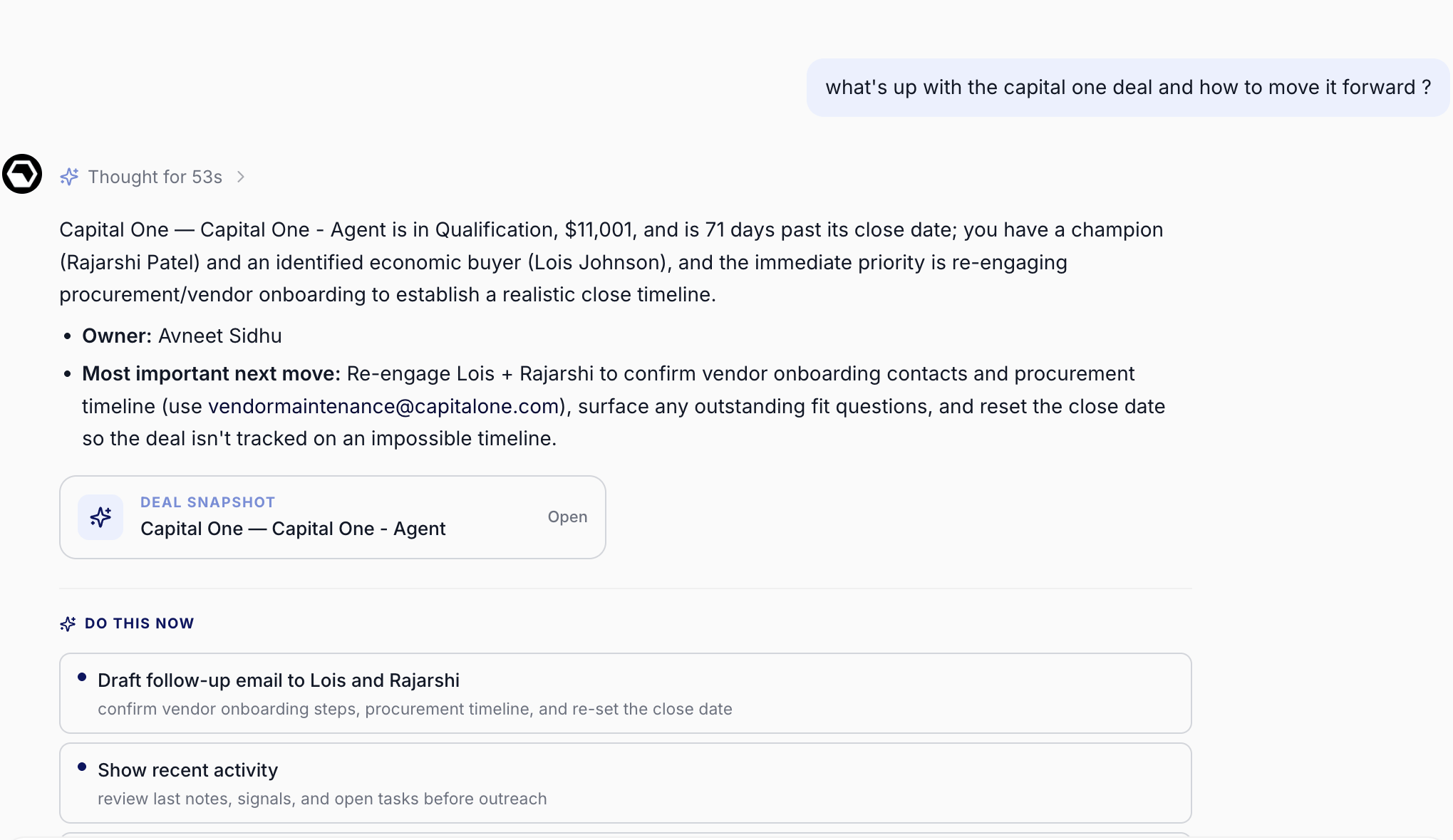Screen dimensions: 1453x840
Task: Click the DO THIS NOW heading
Action: [x=139, y=623]
